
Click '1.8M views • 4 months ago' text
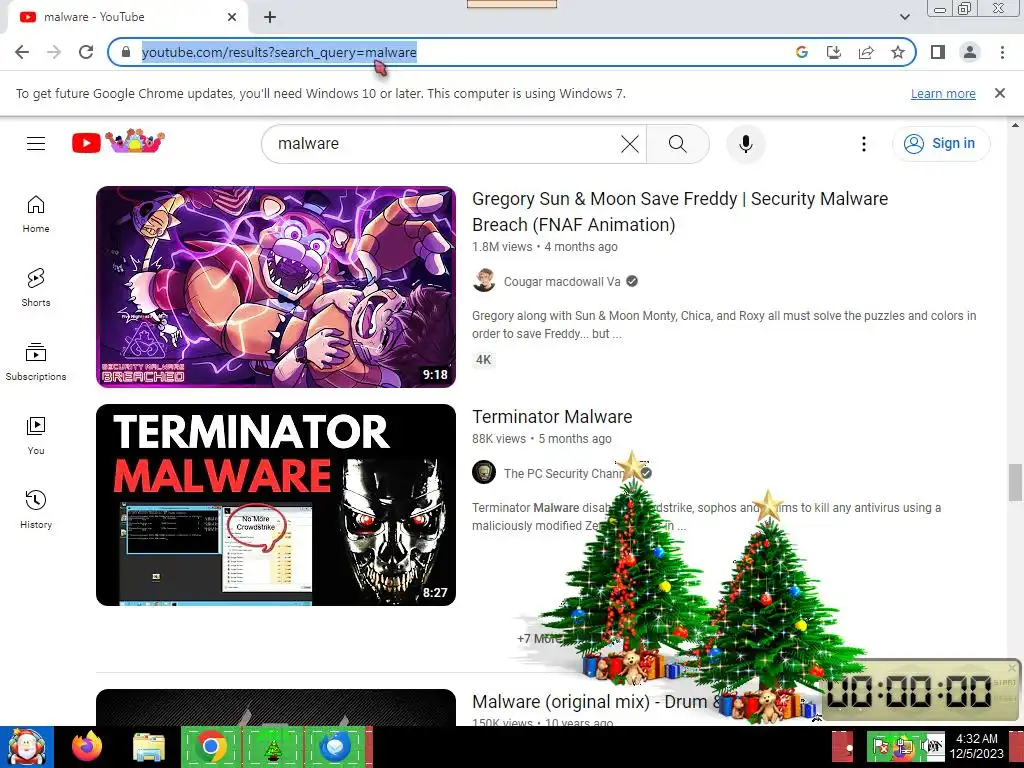pyautogui.click(x=545, y=247)
